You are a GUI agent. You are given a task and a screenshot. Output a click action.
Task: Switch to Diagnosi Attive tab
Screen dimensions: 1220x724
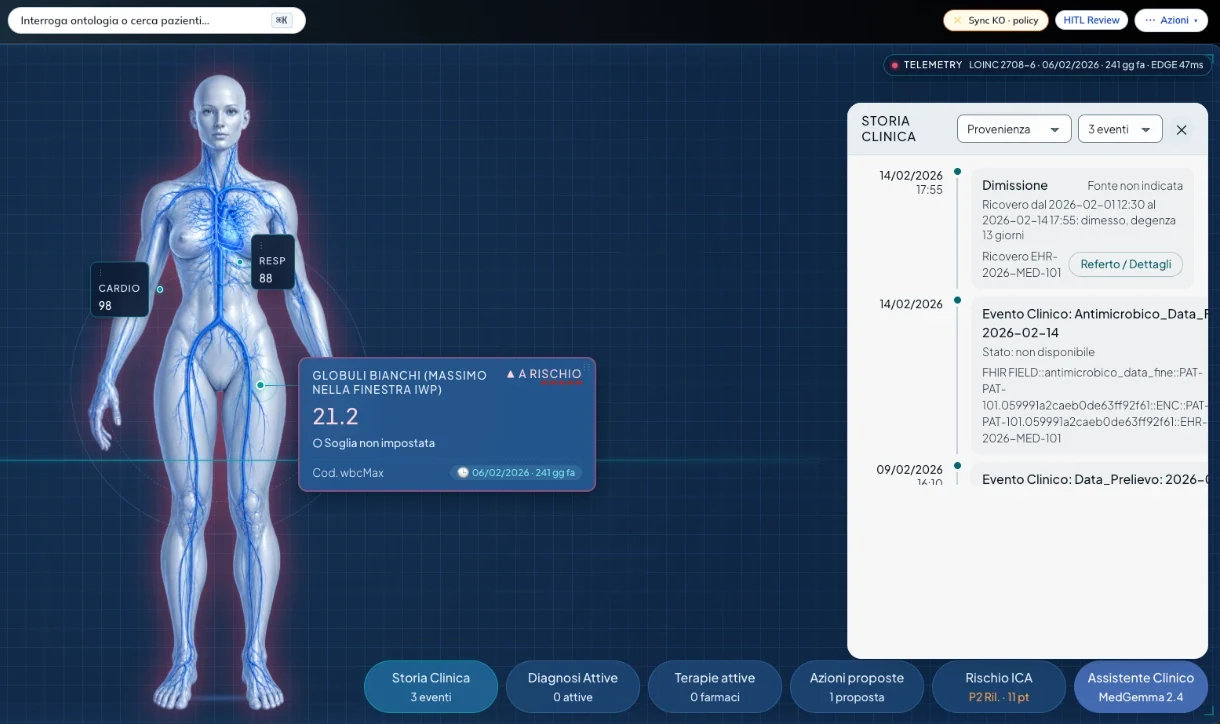click(573, 686)
